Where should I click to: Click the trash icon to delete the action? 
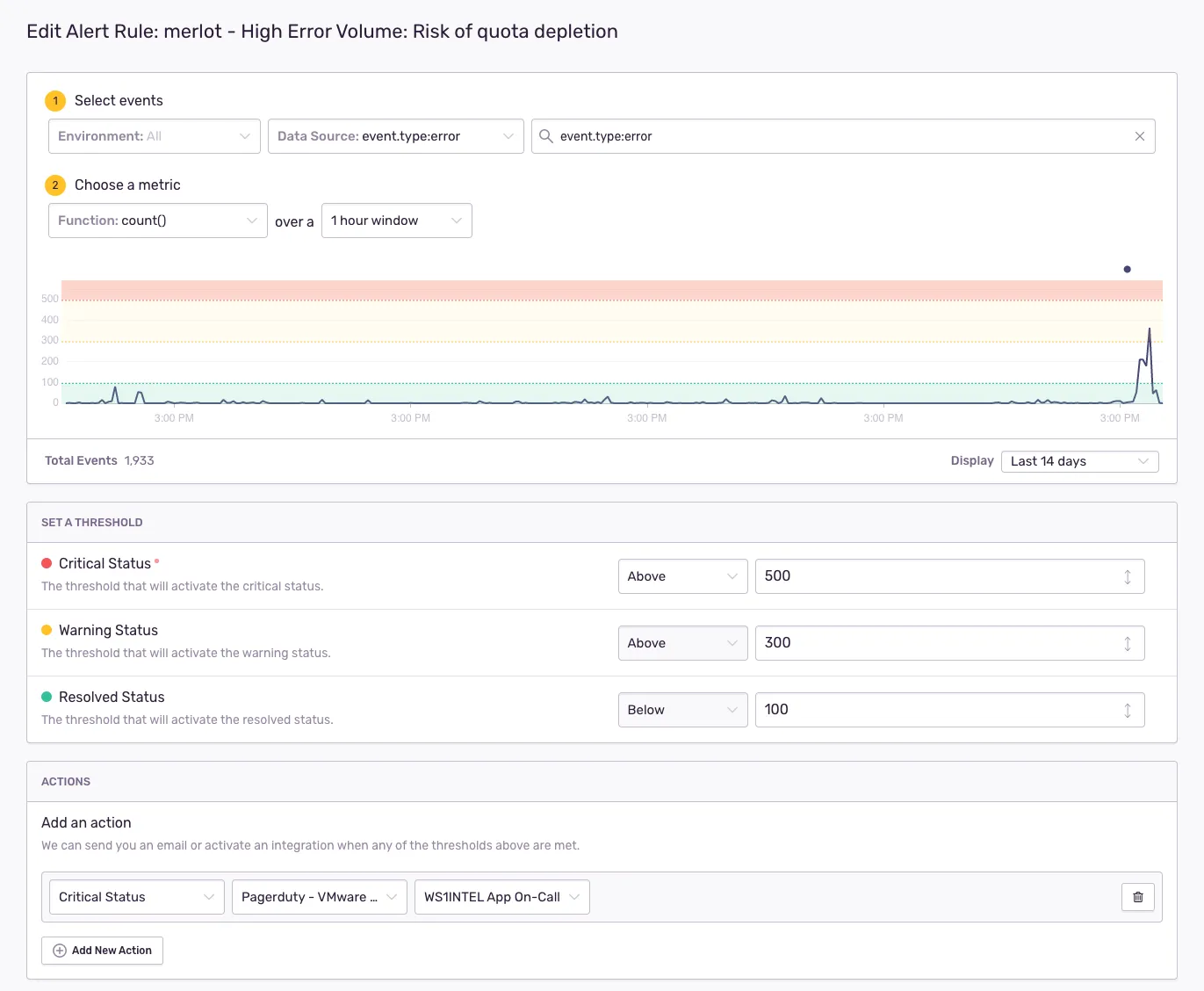(1137, 897)
